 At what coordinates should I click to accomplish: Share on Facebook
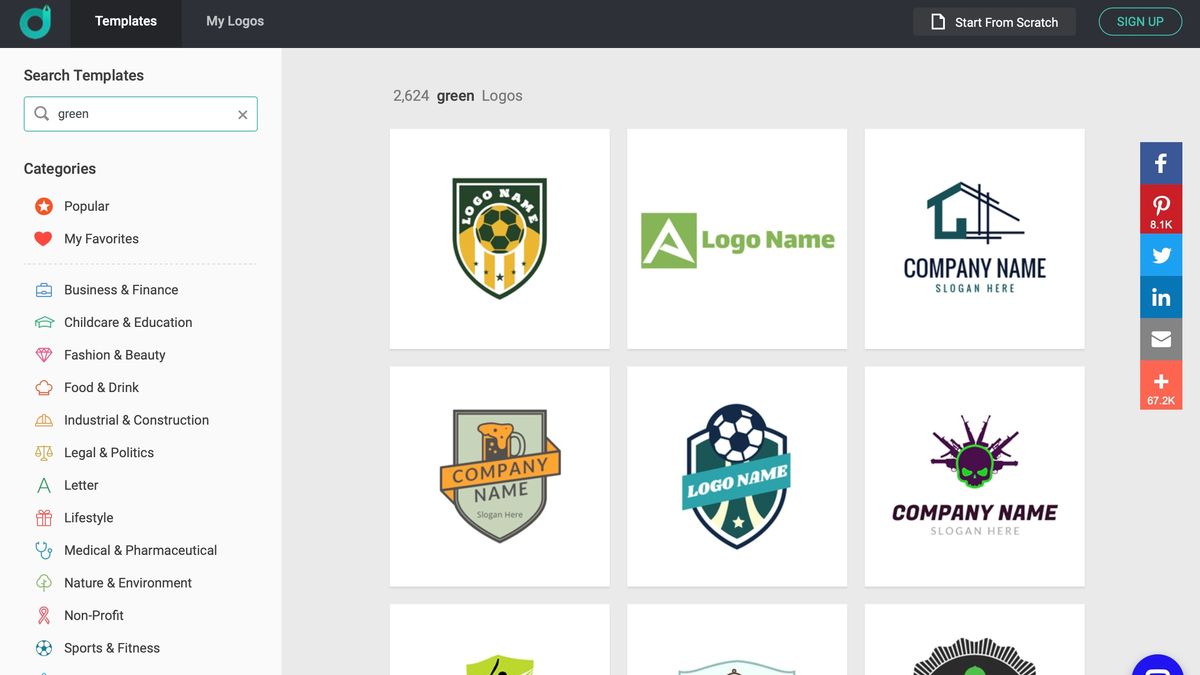tap(1161, 164)
